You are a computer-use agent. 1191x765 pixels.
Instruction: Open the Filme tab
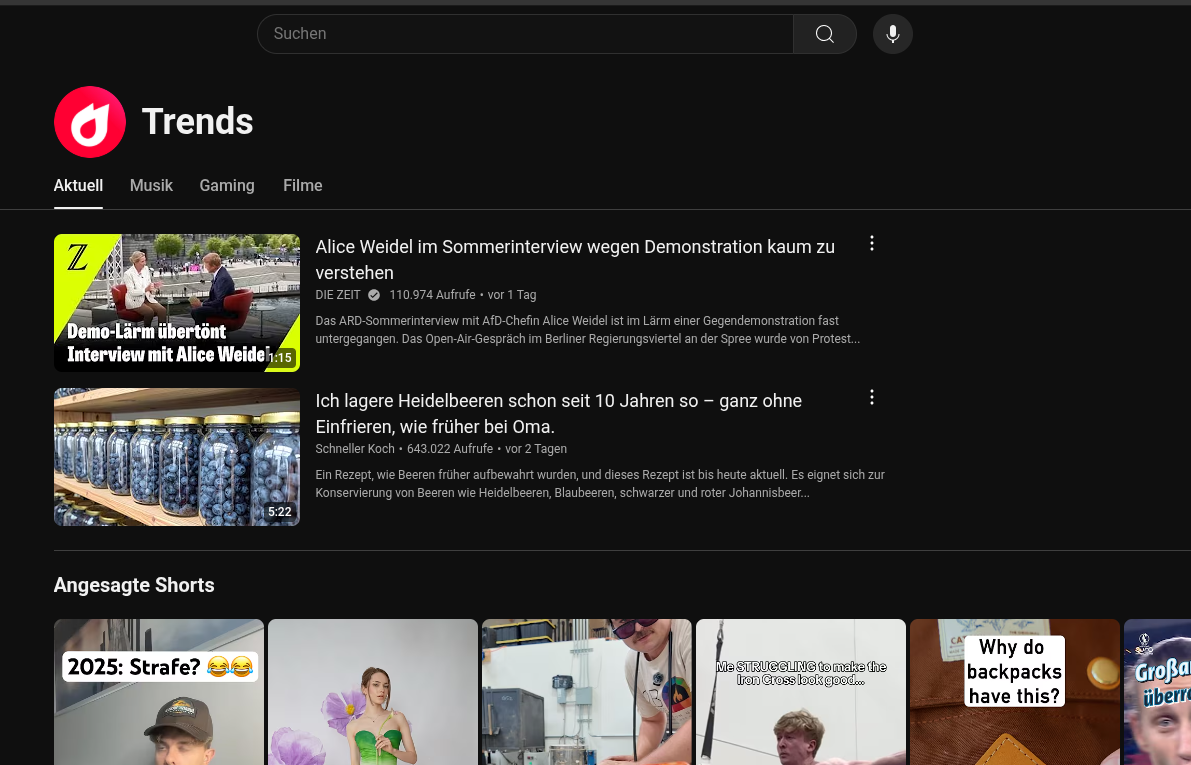(302, 185)
